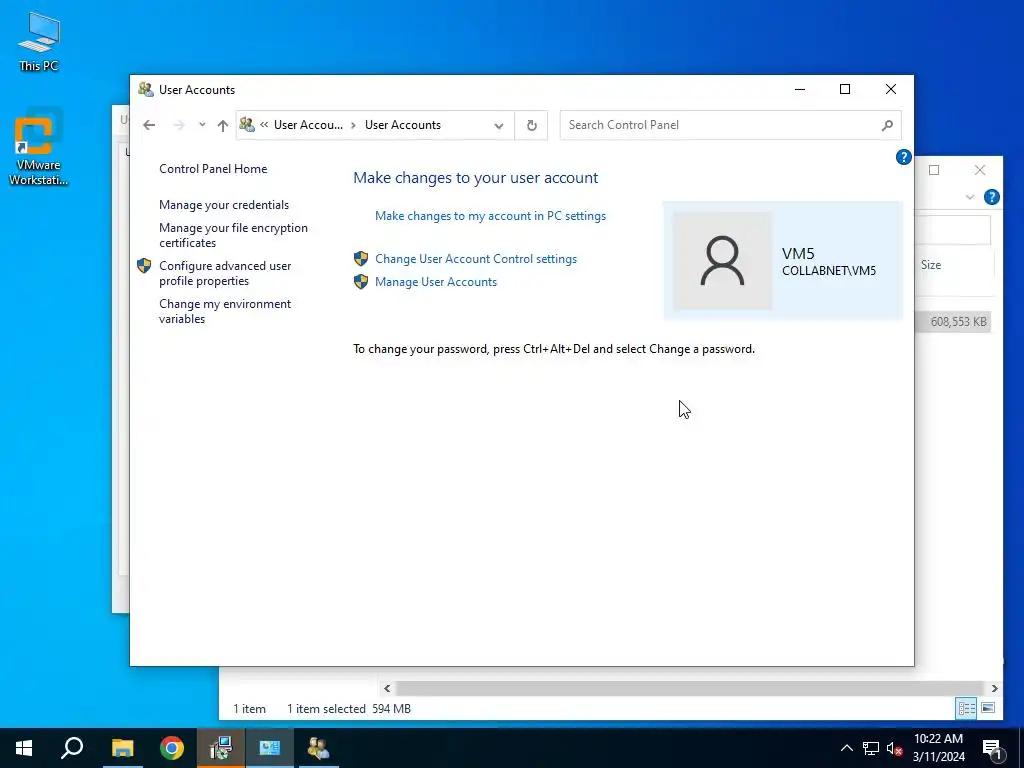Go up one level in Control Panel
The image size is (1024, 768).
click(x=223, y=125)
